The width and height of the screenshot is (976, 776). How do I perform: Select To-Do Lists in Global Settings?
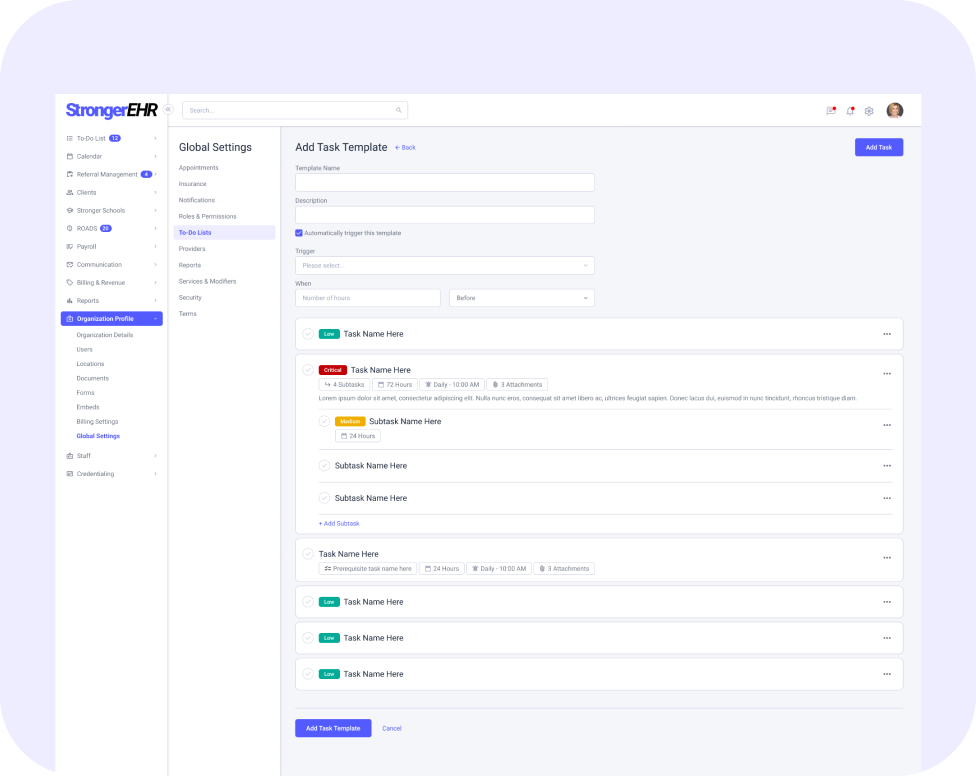click(x=195, y=233)
